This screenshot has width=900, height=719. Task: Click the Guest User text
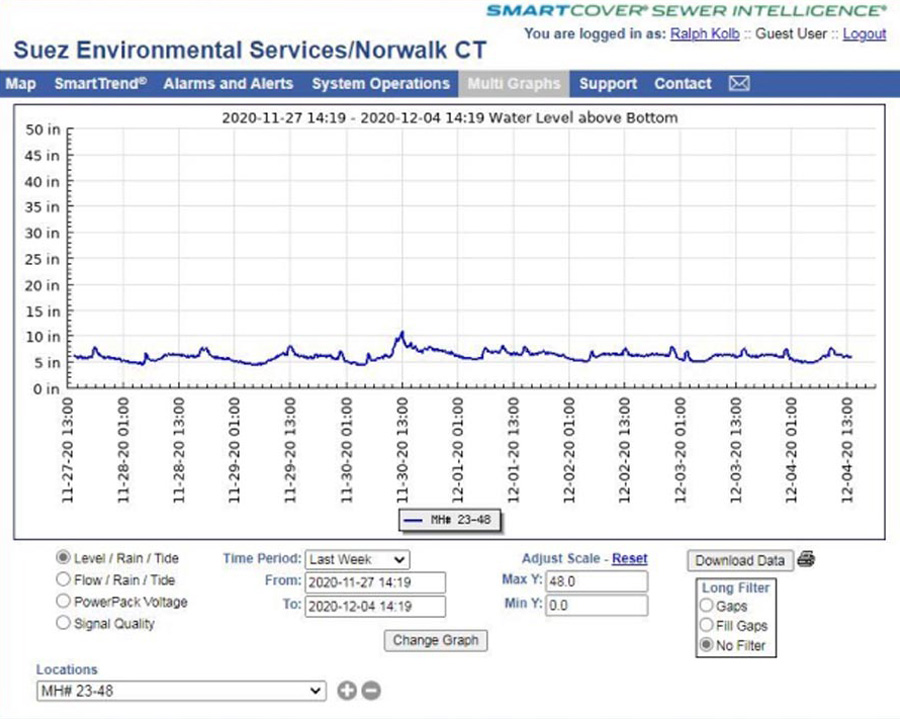point(791,34)
